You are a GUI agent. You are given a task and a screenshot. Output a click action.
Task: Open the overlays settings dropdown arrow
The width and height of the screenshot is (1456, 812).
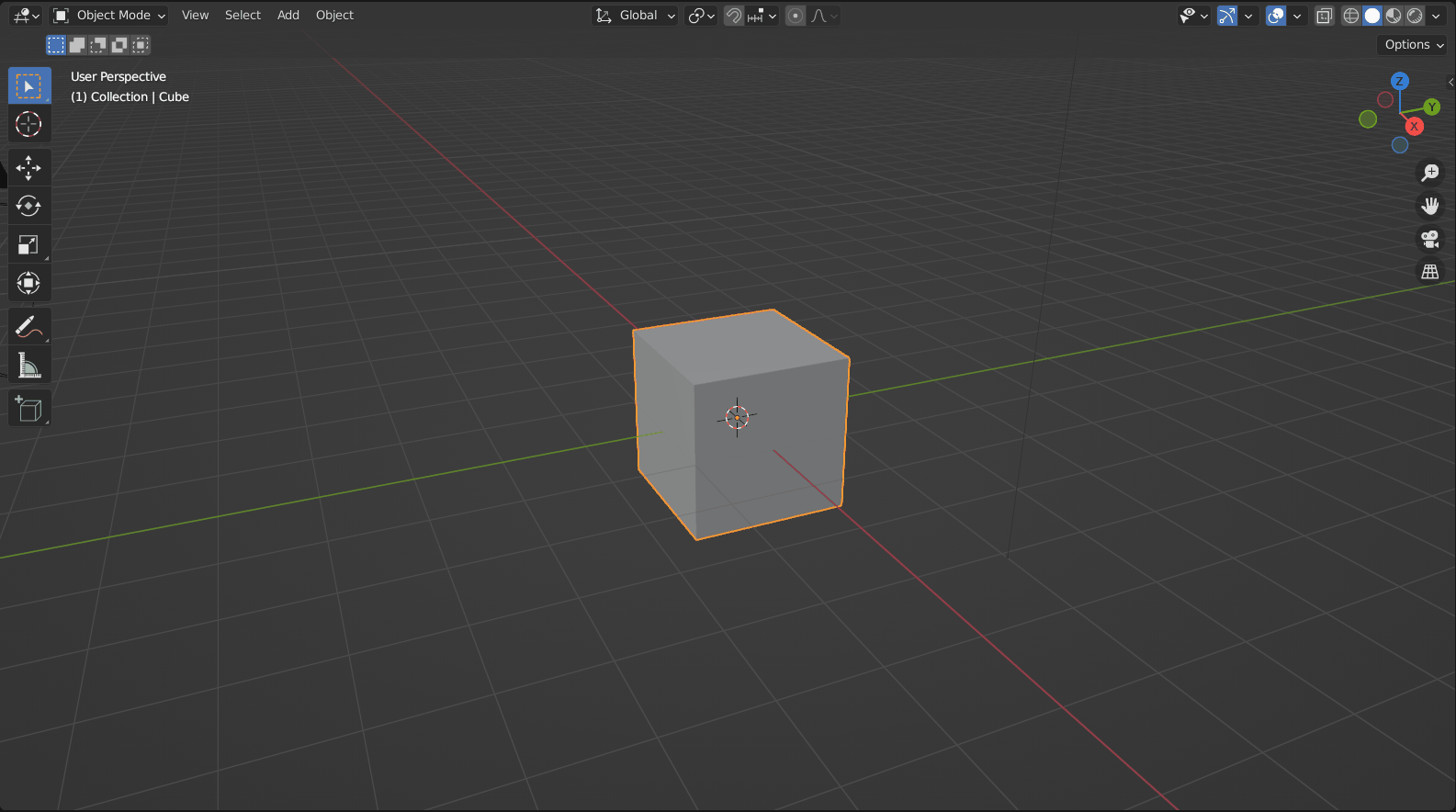coord(1297,16)
